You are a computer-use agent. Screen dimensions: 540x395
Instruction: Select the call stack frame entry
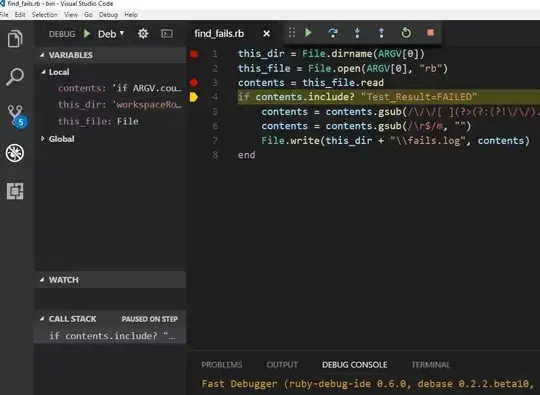tap(110, 336)
